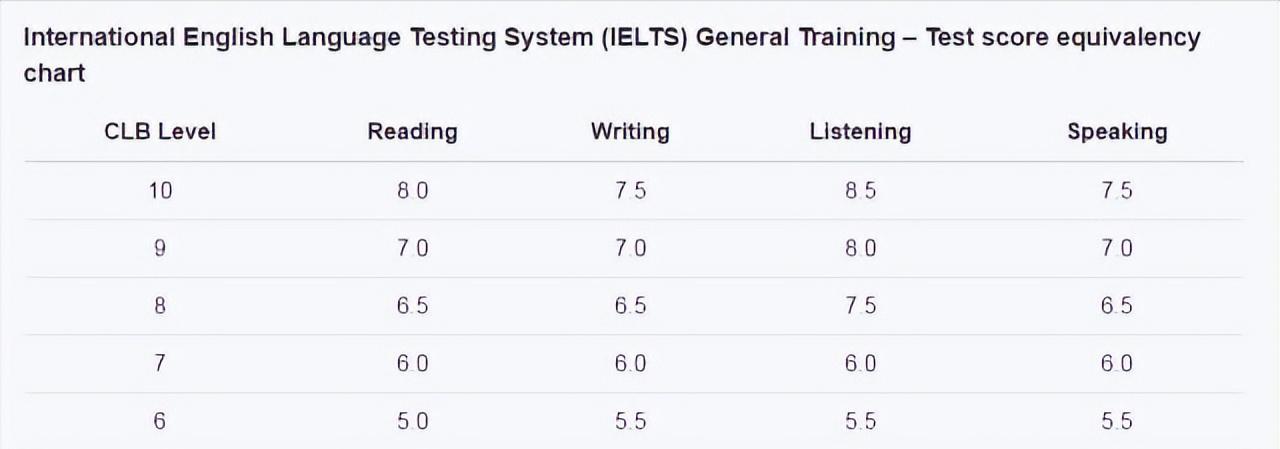Click the Speaking score 7.5 for CLB 10

point(1117,191)
